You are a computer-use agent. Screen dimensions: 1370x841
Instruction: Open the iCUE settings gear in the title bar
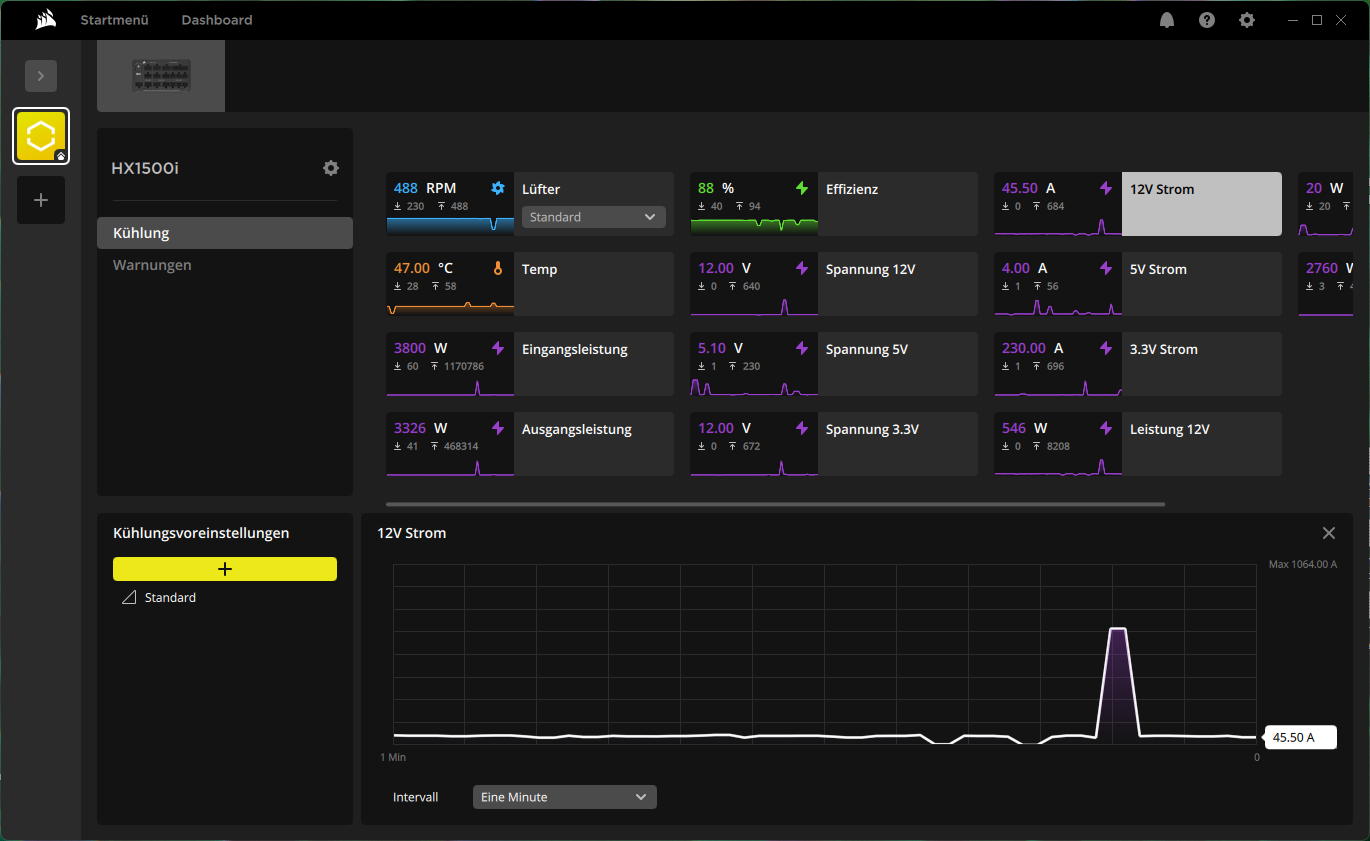[x=1247, y=20]
